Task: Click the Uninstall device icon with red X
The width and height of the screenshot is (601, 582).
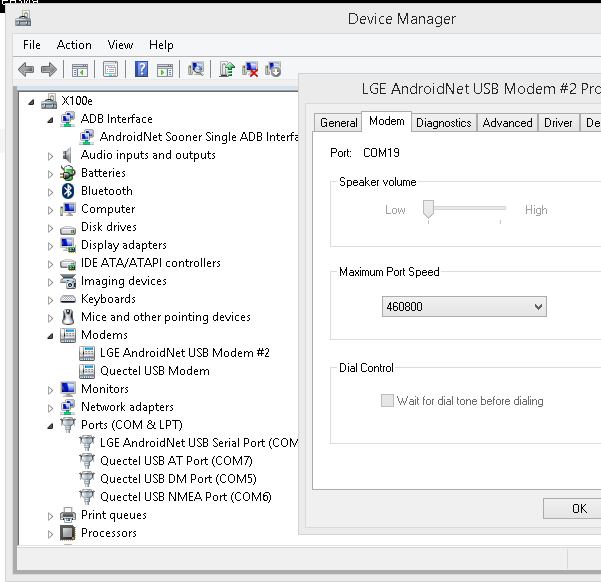Action: (x=250, y=69)
